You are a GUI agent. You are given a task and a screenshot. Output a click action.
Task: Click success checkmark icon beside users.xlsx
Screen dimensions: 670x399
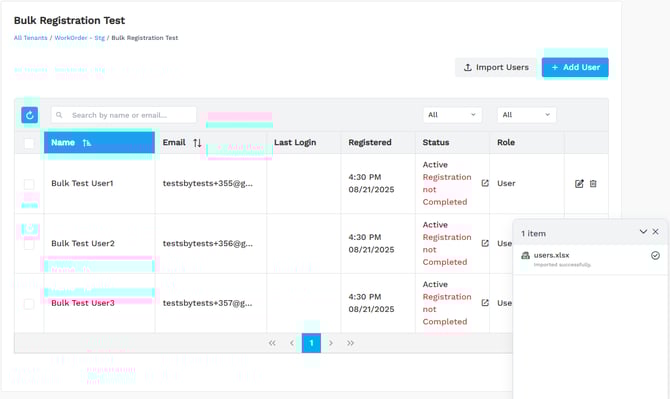[655, 255]
